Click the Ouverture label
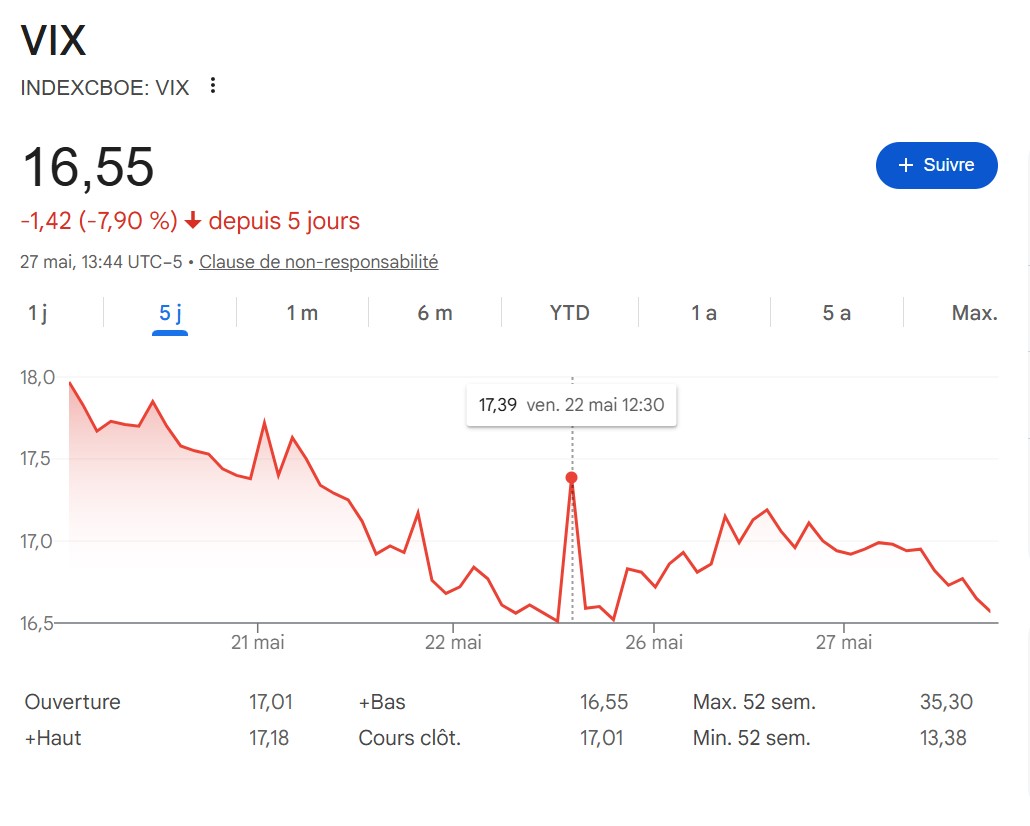 point(72,702)
